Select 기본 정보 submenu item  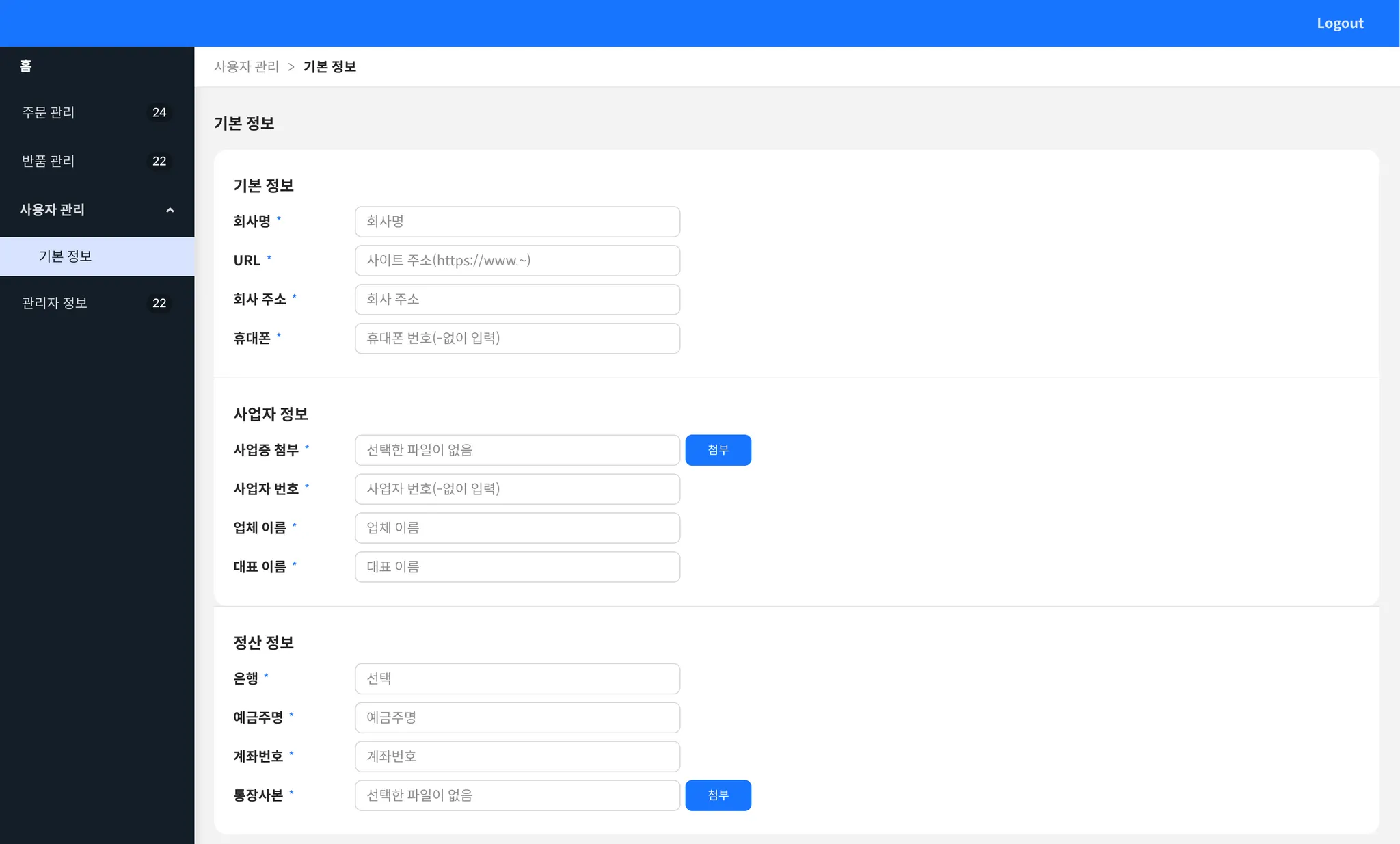click(66, 256)
